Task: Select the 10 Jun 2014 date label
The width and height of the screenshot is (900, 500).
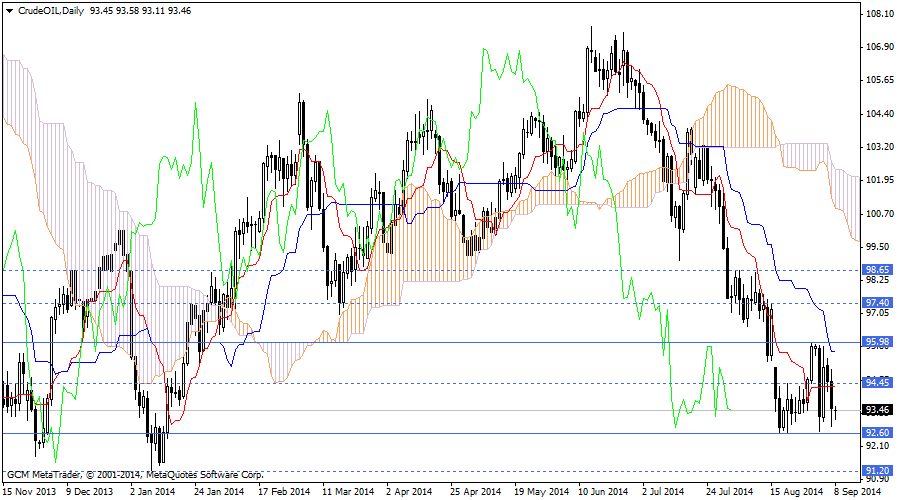Action: pos(602,491)
